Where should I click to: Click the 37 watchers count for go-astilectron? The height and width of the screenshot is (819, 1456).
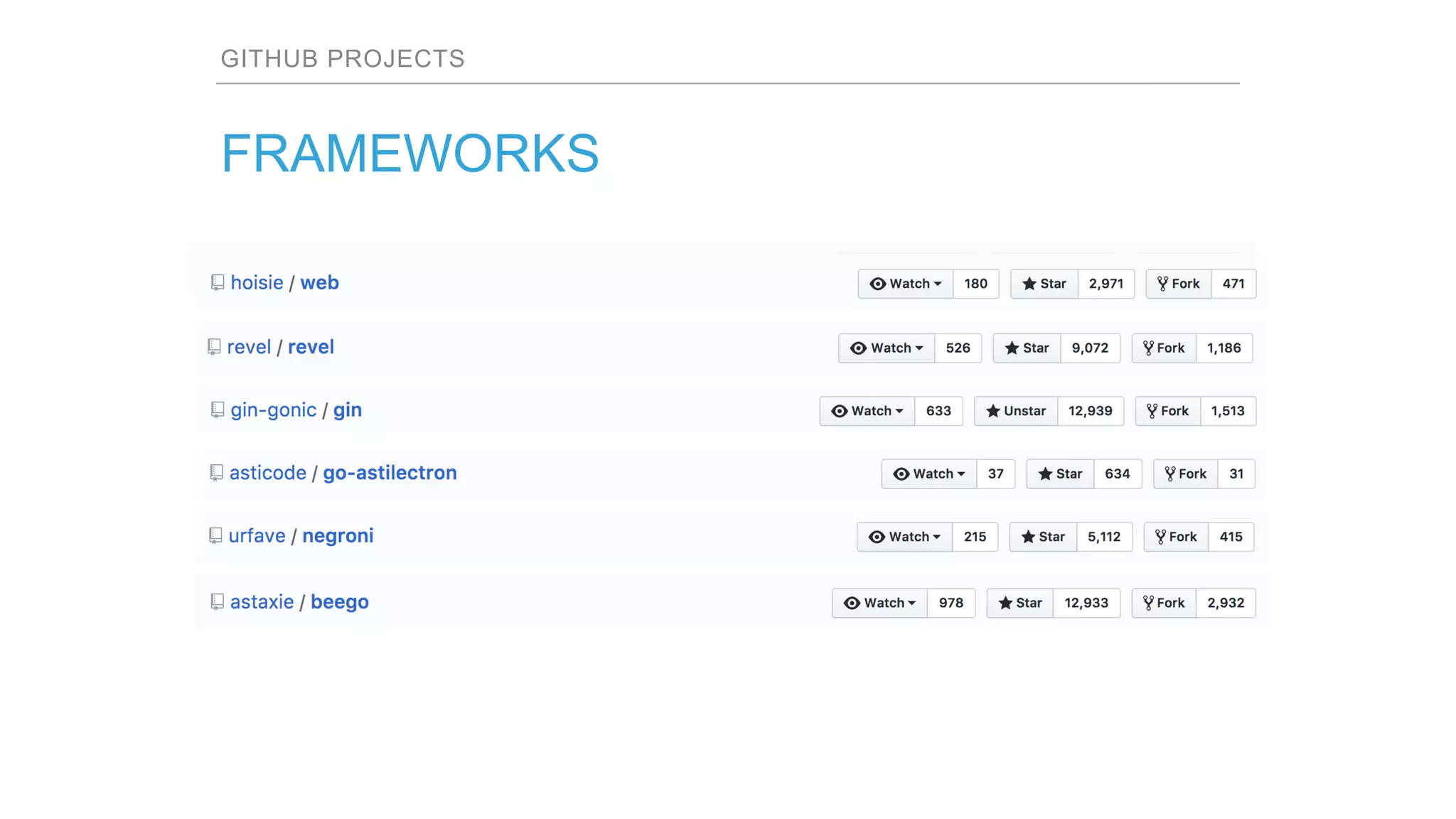click(995, 474)
